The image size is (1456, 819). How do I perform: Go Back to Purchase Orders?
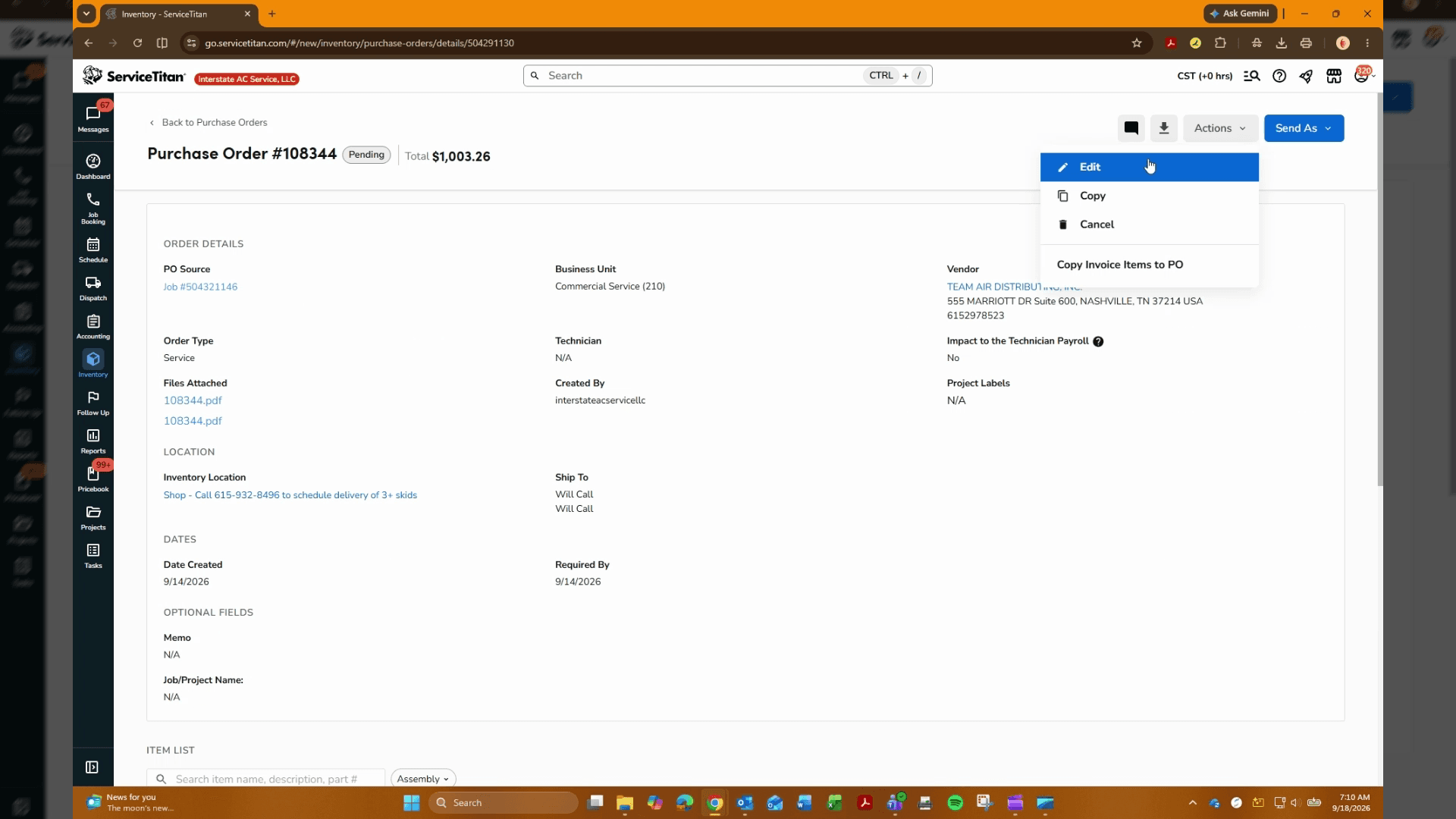pos(208,122)
